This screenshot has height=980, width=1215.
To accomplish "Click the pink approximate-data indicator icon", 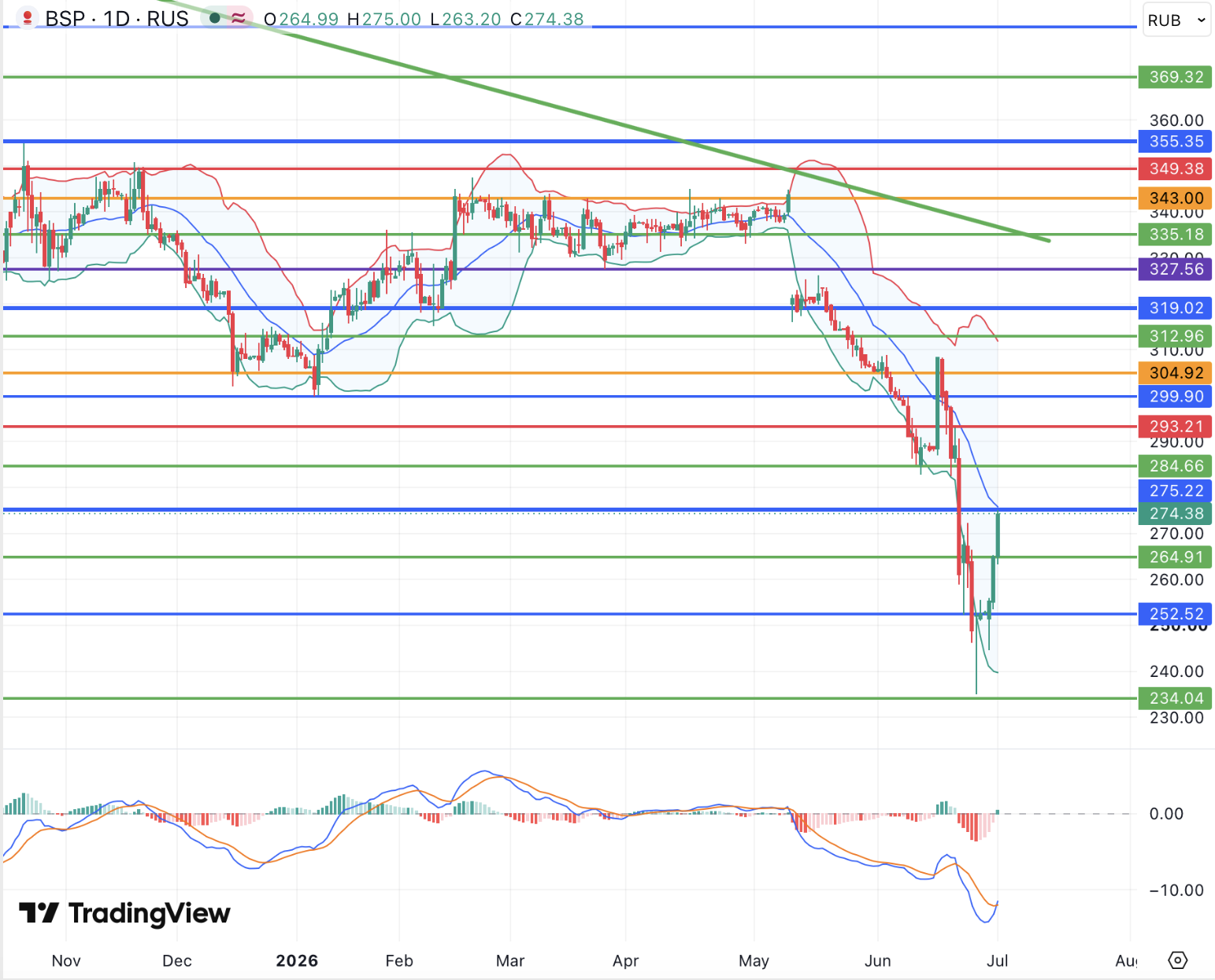I will tap(238, 18).
